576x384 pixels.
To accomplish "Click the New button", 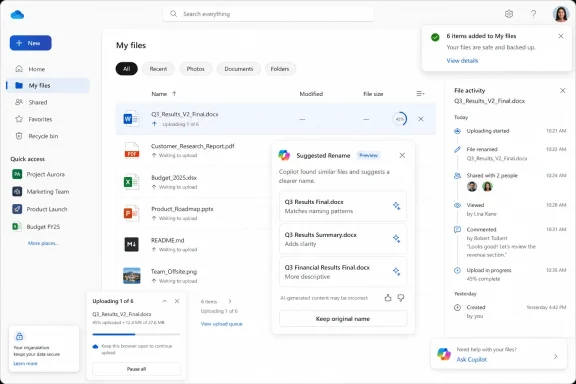I will coord(30,43).
